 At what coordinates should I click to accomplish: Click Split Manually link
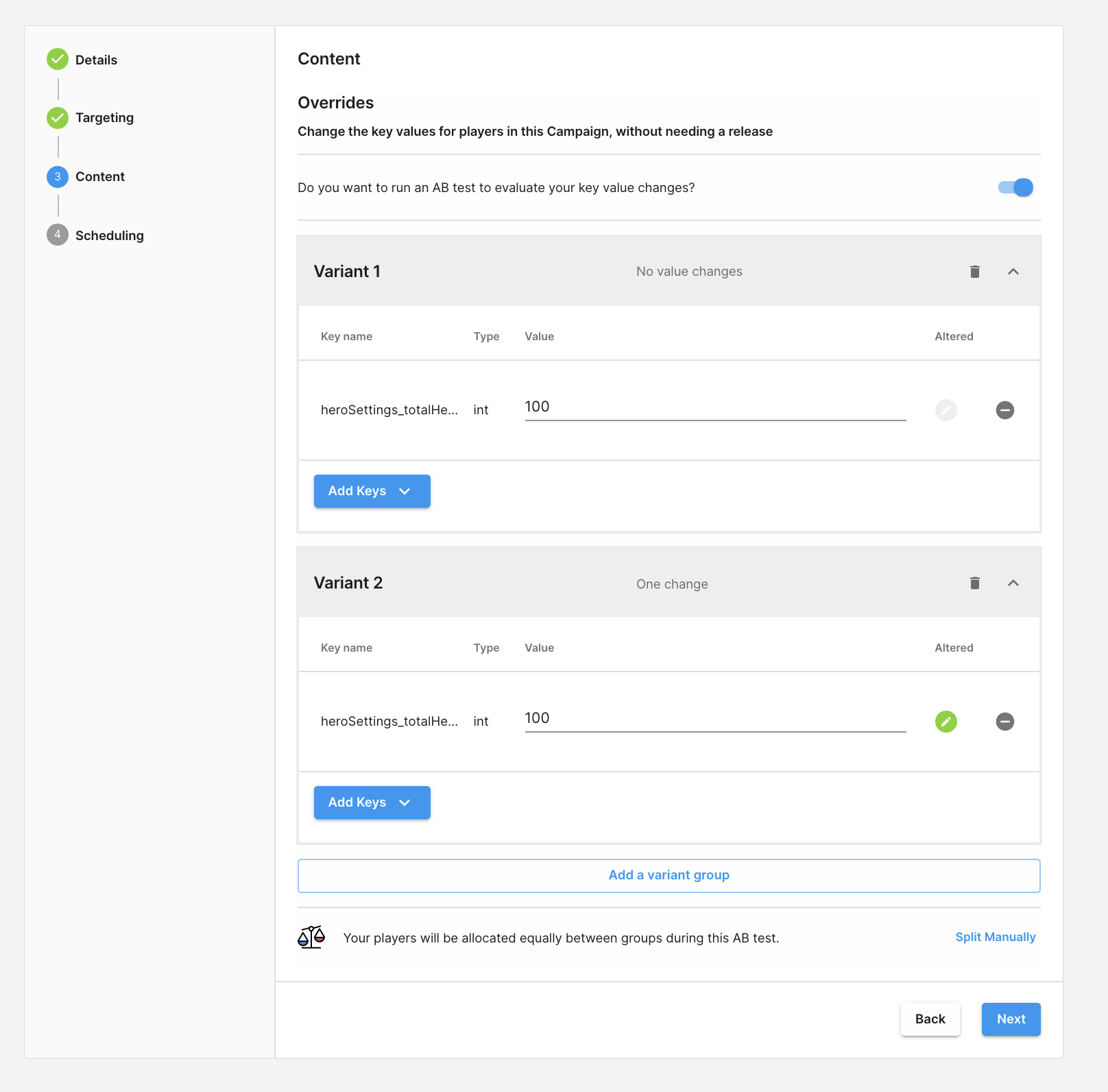click(x=995, y=937)
